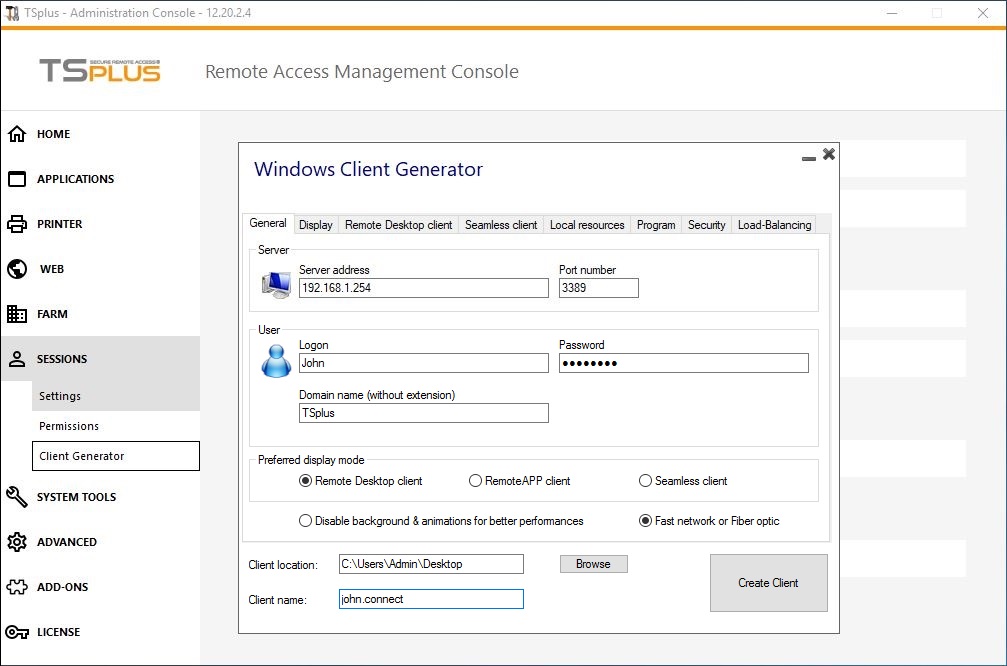Open the Load-Balancing tab
The height and width of the screenshot is (666, 1007).
(774, 225)
